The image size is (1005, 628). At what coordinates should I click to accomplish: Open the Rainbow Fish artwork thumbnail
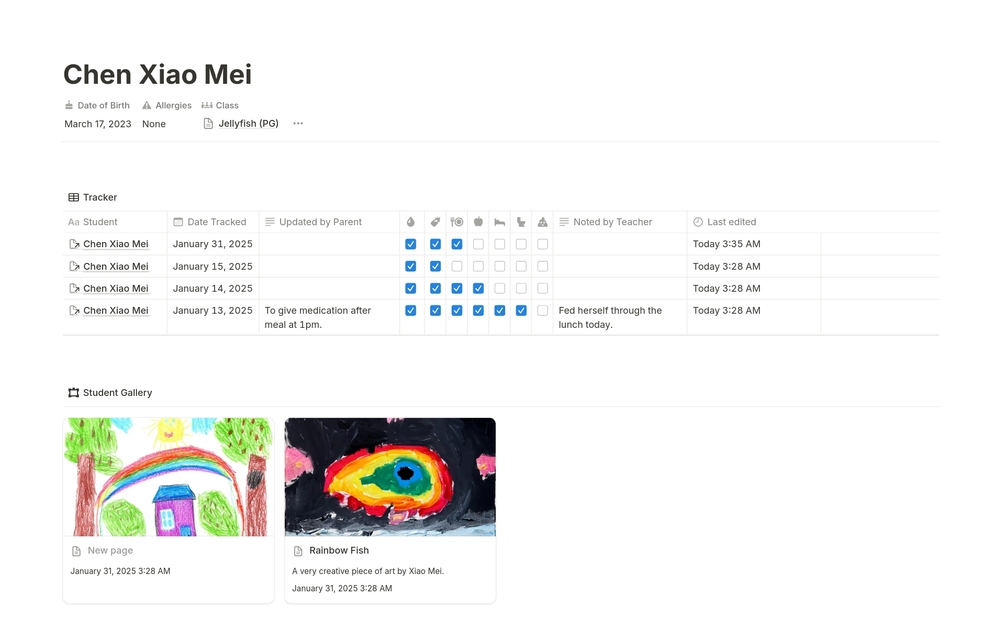point(390,477)
